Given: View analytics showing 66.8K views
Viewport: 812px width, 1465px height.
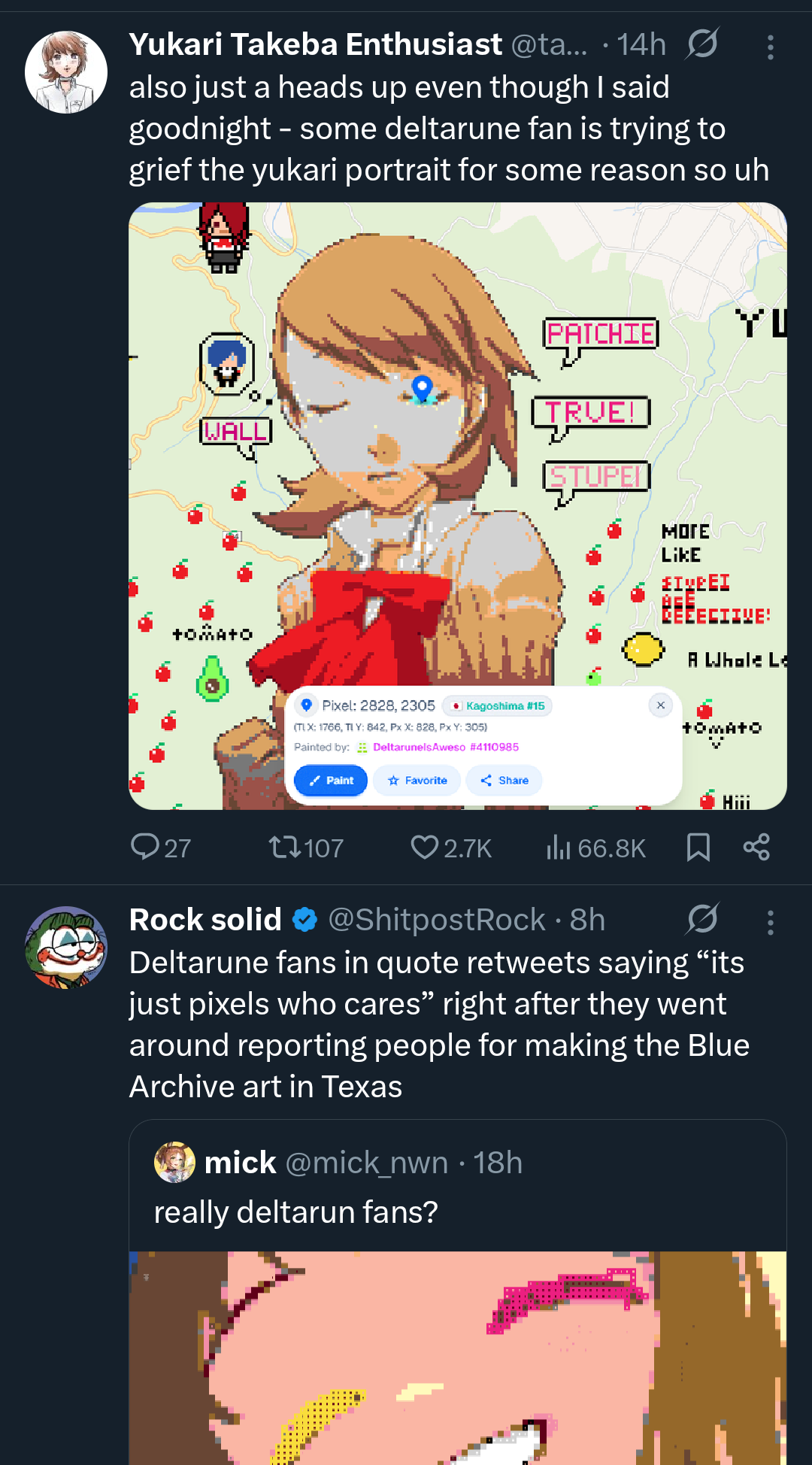Looking at the screenshot, I should [559, 848].
